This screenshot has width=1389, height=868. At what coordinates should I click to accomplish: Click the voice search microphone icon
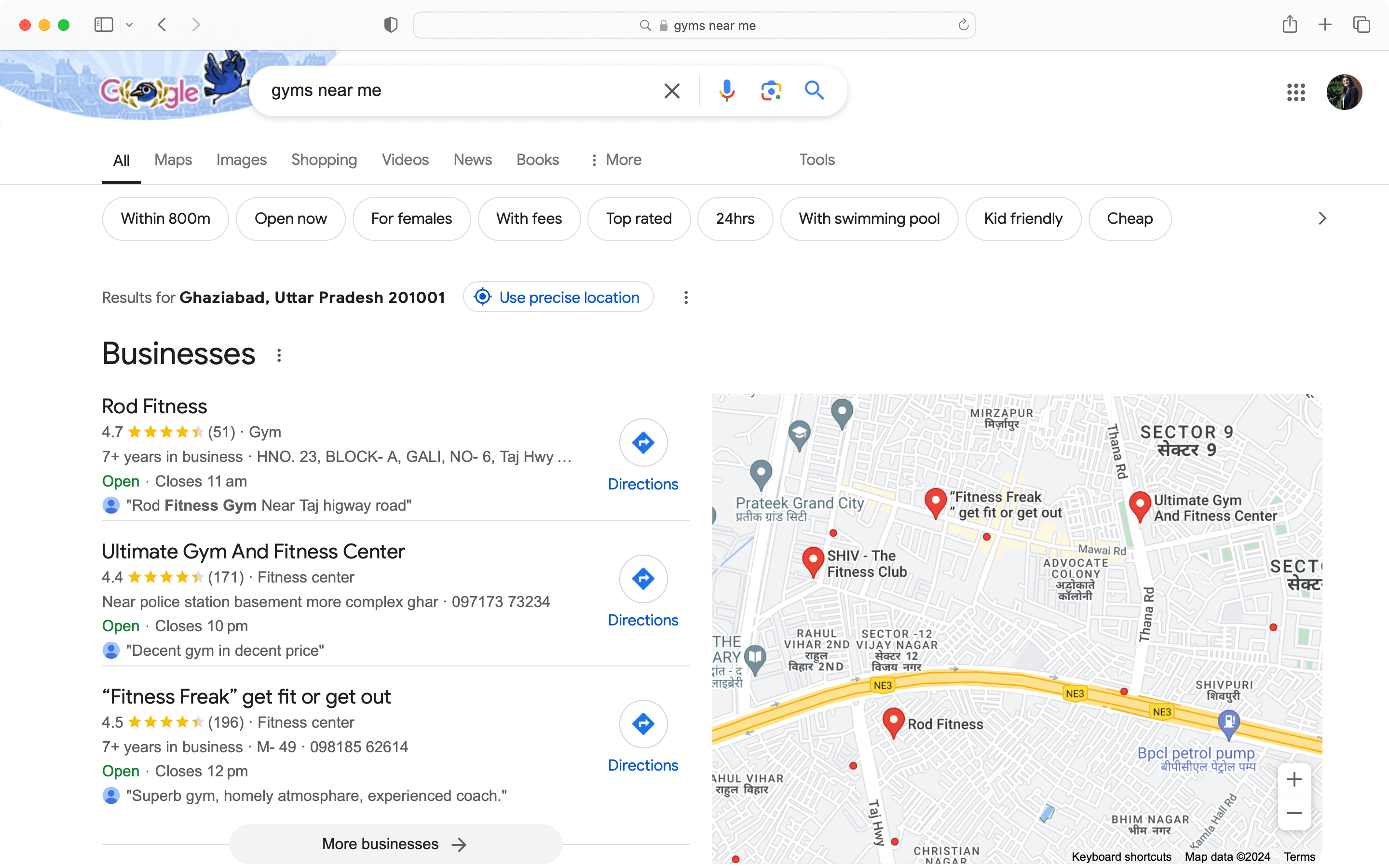point(727,91)
